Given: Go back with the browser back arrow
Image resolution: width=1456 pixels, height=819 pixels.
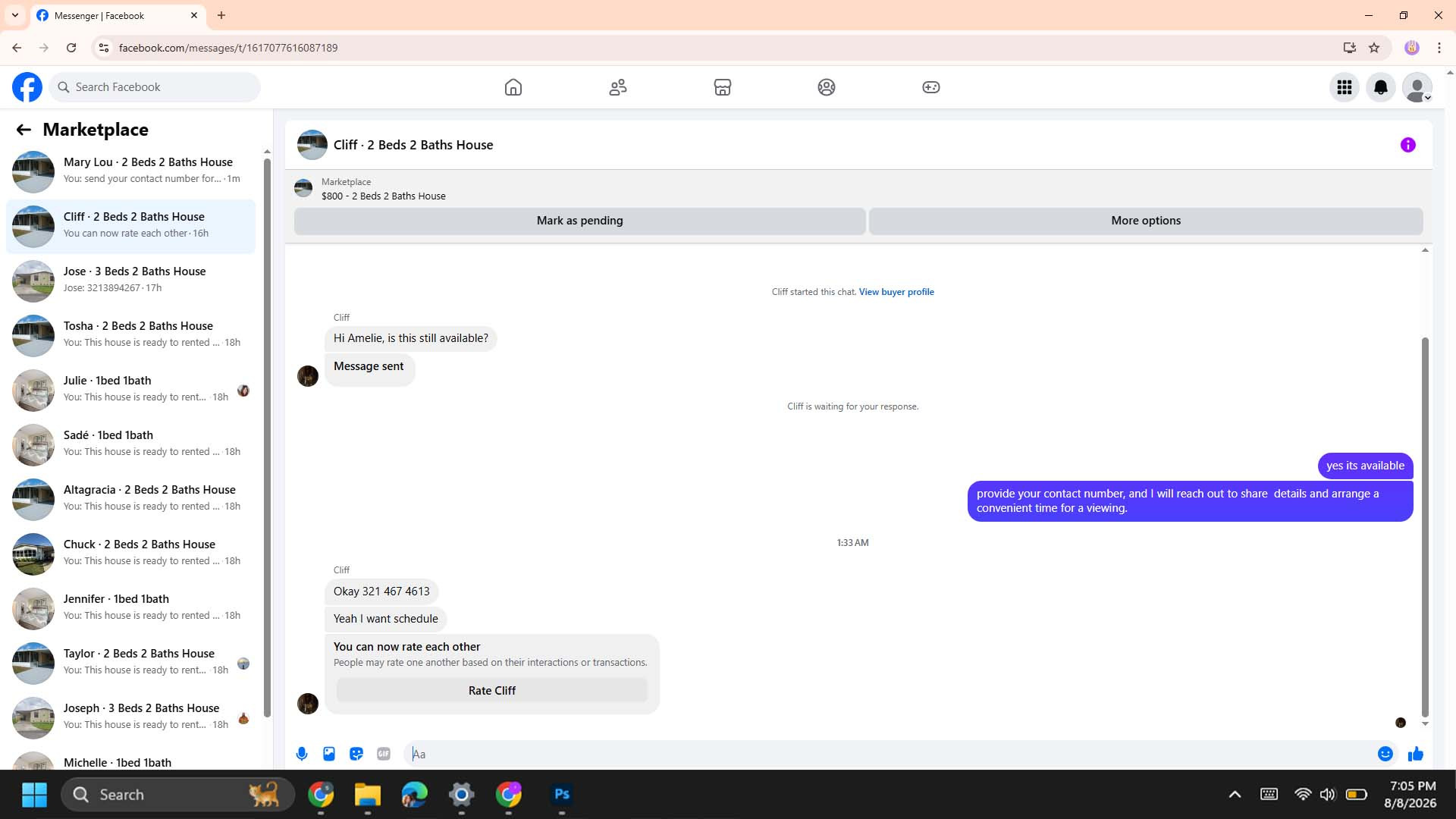Looking at the screenshot, I should pyautogui.click(x=17, y=48).
